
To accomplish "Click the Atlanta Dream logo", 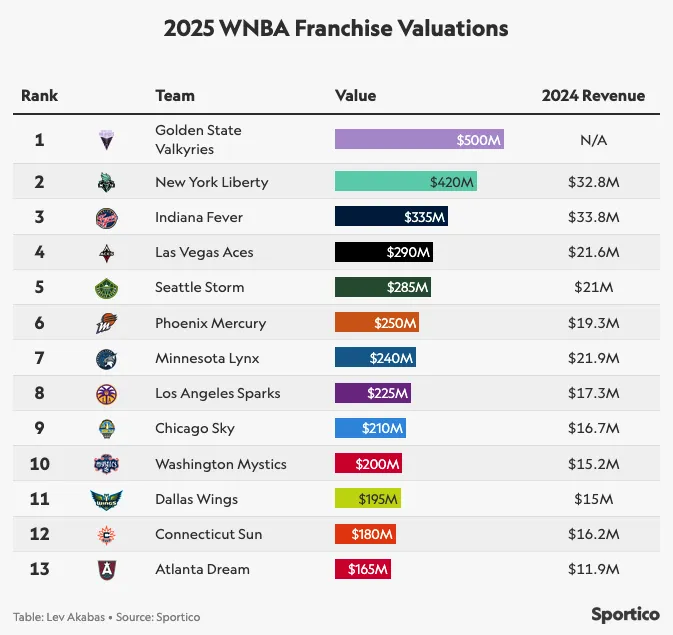I will [x=106, y=569].
